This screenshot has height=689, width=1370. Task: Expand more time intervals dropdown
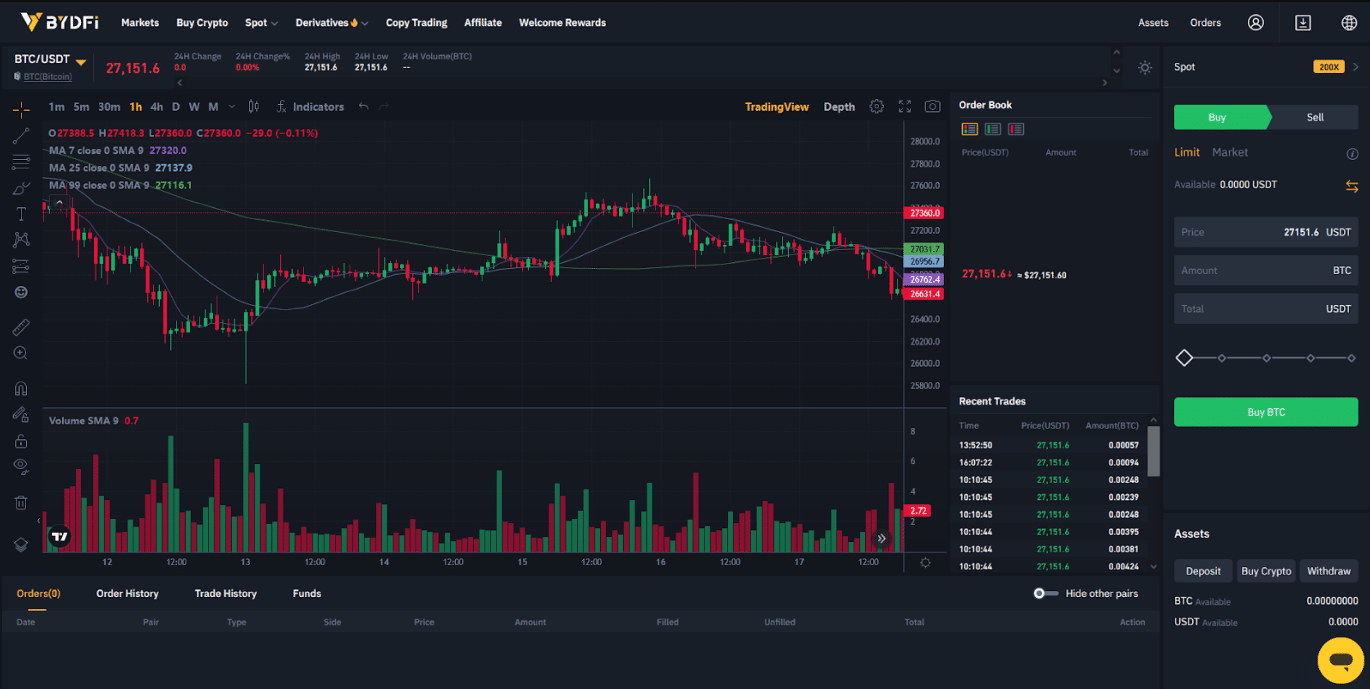pos(232,107)
